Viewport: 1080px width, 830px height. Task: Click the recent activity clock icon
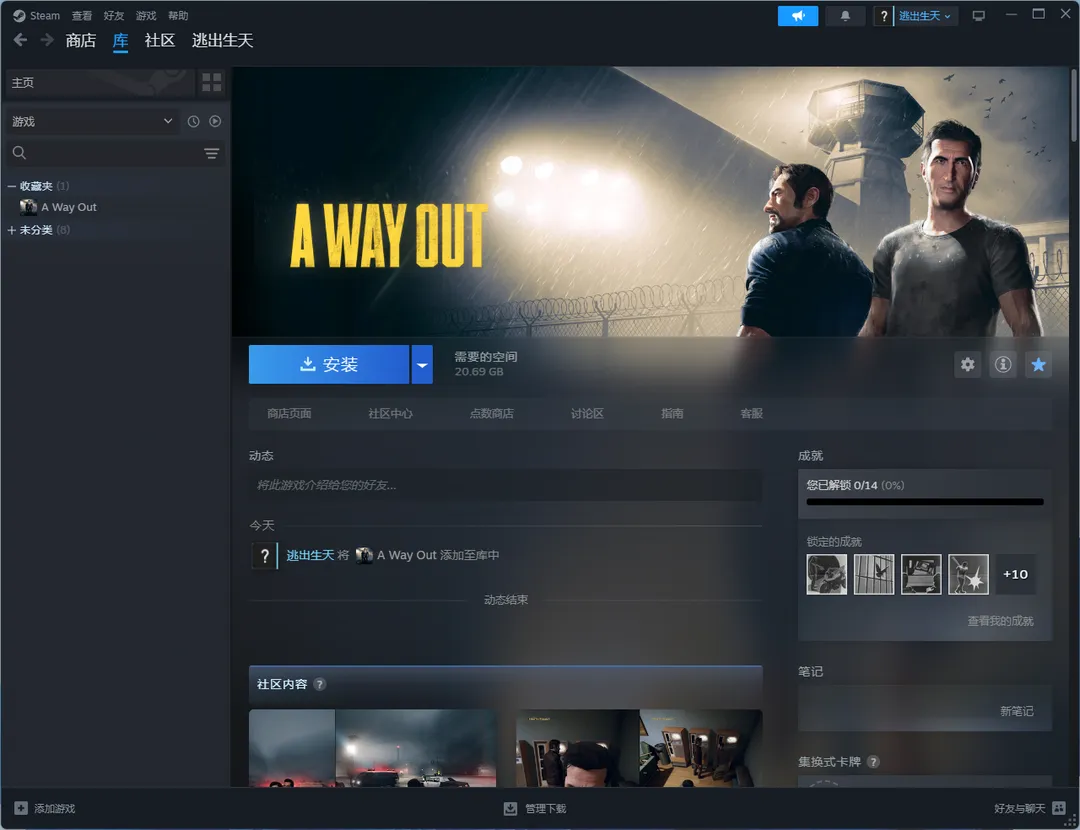tap(194, 121)
